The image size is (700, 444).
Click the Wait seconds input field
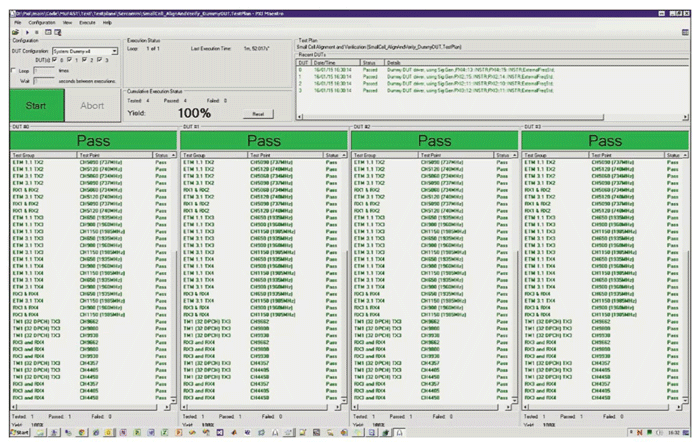tap(44, 81)
